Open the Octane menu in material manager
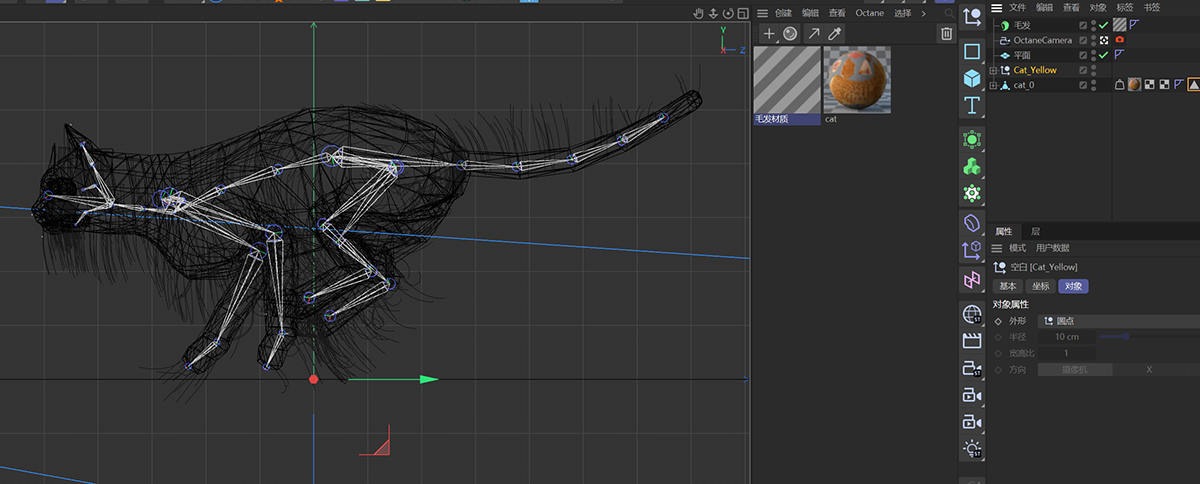 pos(868,13)
